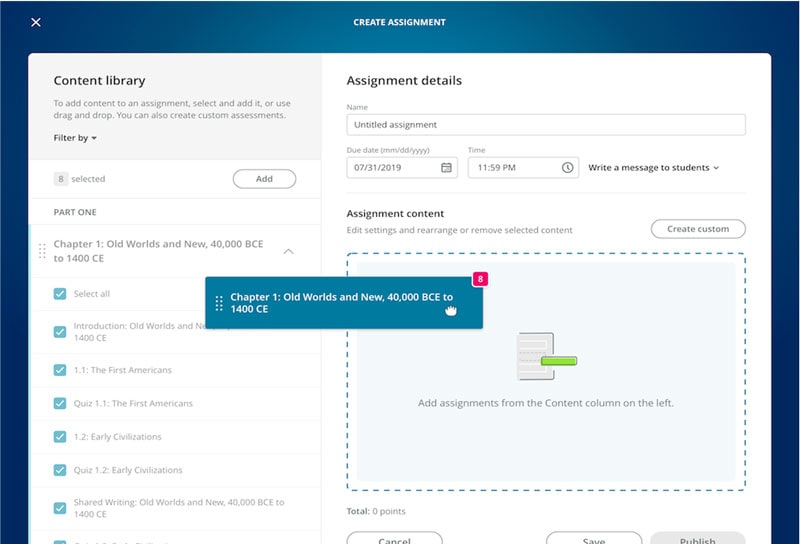
Task: Click the Create custom button
Action: tap(697, 229)
